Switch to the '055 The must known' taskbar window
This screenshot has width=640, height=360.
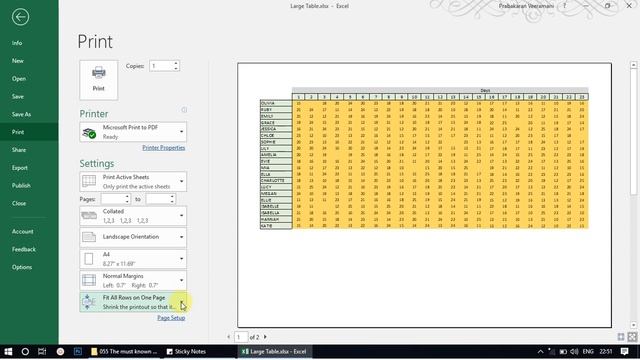[124, 352]
